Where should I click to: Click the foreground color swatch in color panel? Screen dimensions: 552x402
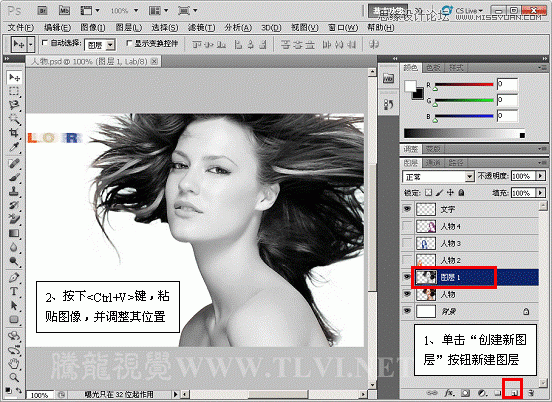point(410,86)
